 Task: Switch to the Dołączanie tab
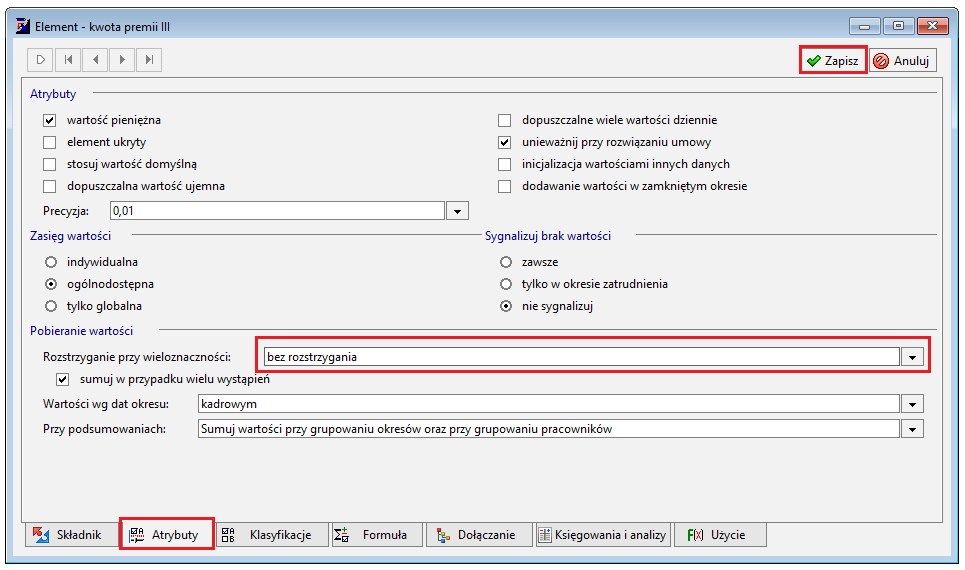click(479, 535)
